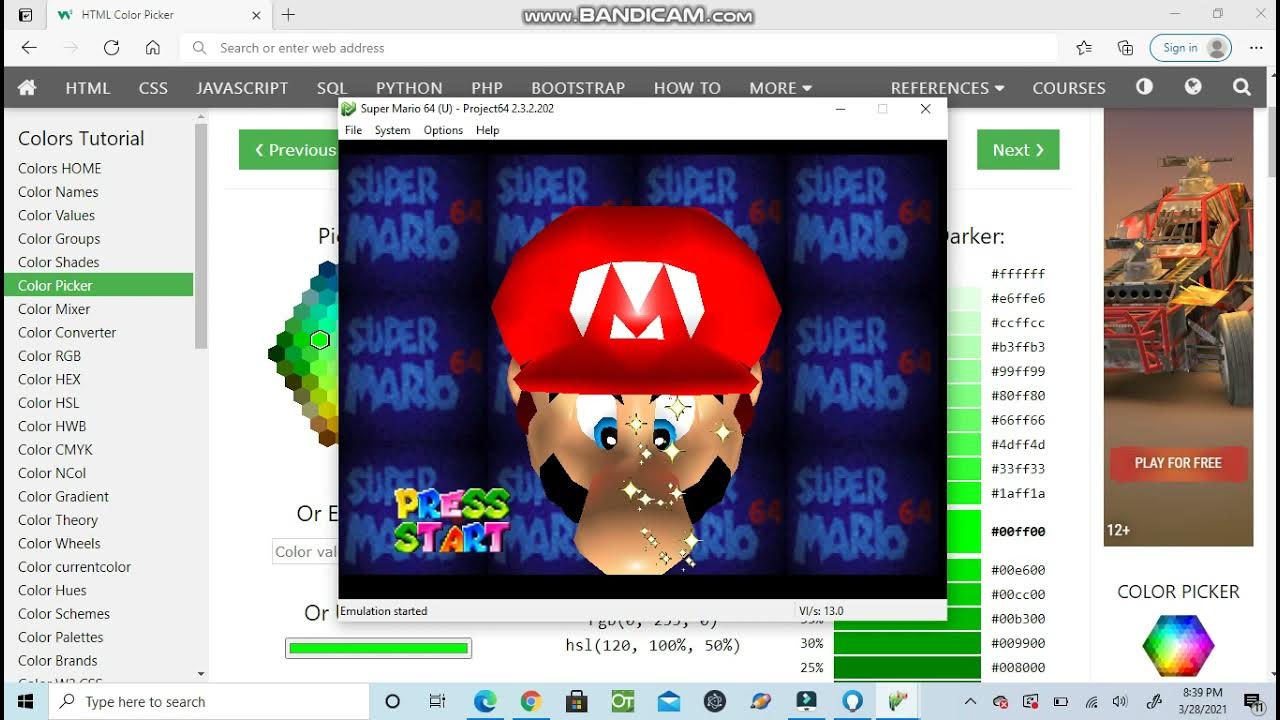The height and width of the screenshot is (720, 1280).
Task: Open network status in system tray
Action: pyautogui.click(x=1092, y=702)
